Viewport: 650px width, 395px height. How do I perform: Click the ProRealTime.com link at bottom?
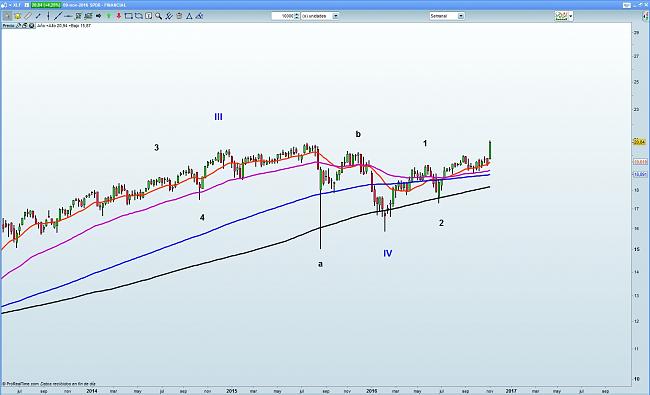(23, 384)
